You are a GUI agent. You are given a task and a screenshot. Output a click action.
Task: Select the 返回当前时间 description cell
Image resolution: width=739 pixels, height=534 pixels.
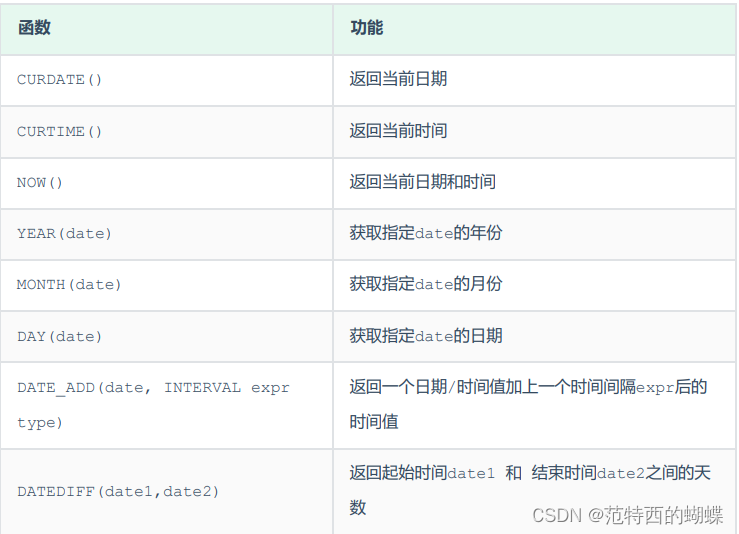[x=534, y=132]
